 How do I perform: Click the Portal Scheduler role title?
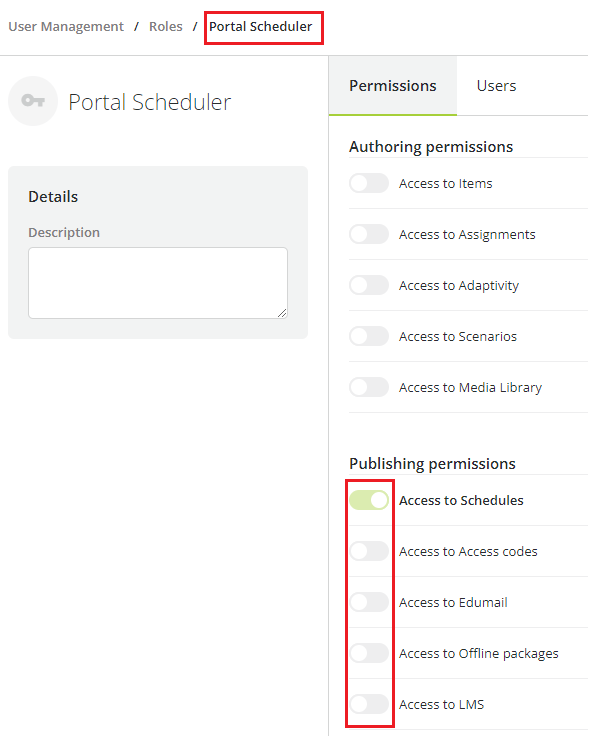tap(150, 102)
